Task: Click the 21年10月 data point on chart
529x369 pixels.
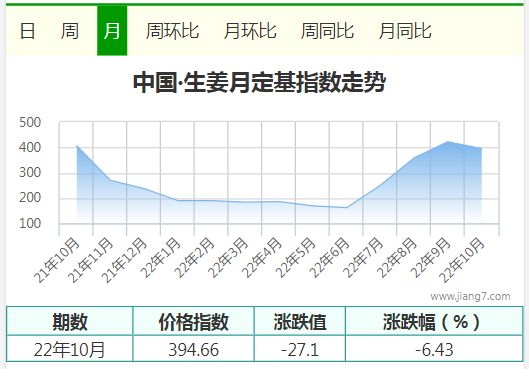Action: (77, 146)
